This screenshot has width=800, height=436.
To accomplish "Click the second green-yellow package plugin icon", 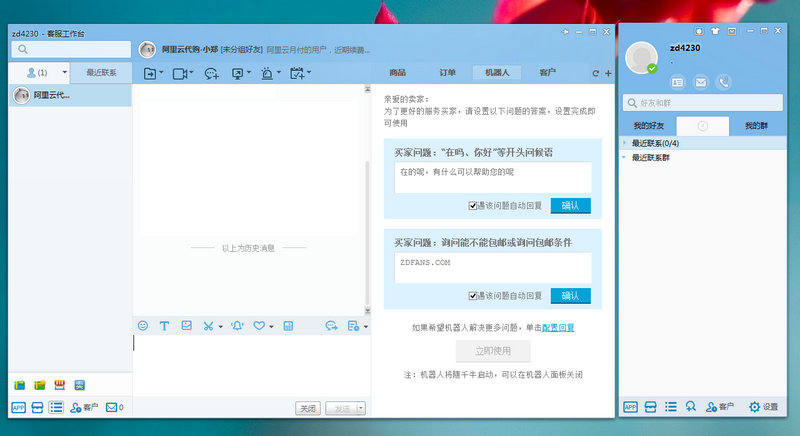I will tap(40, 385).
